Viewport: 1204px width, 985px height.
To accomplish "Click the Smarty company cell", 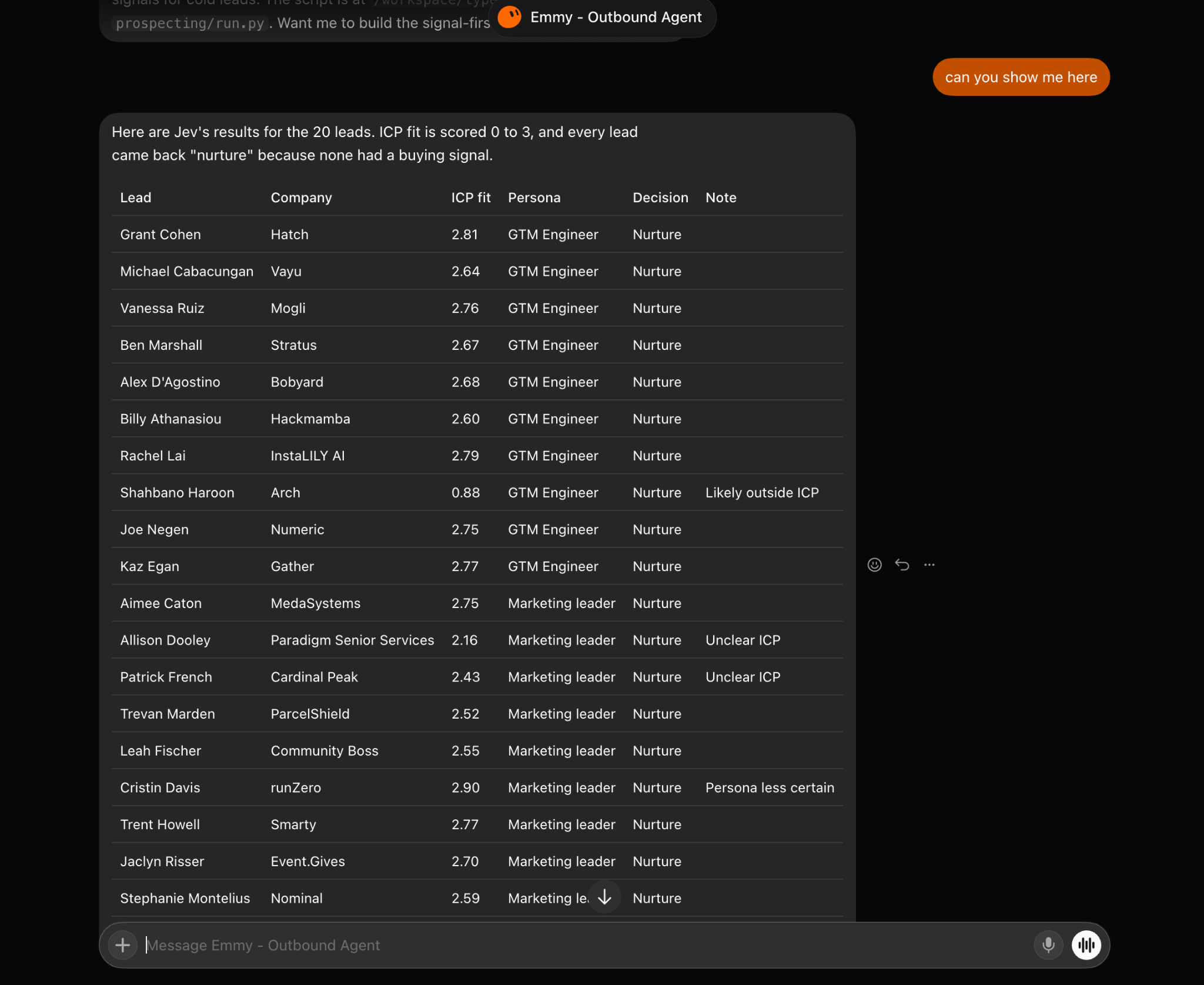I will pyautogui.click(x=293, y=825).
